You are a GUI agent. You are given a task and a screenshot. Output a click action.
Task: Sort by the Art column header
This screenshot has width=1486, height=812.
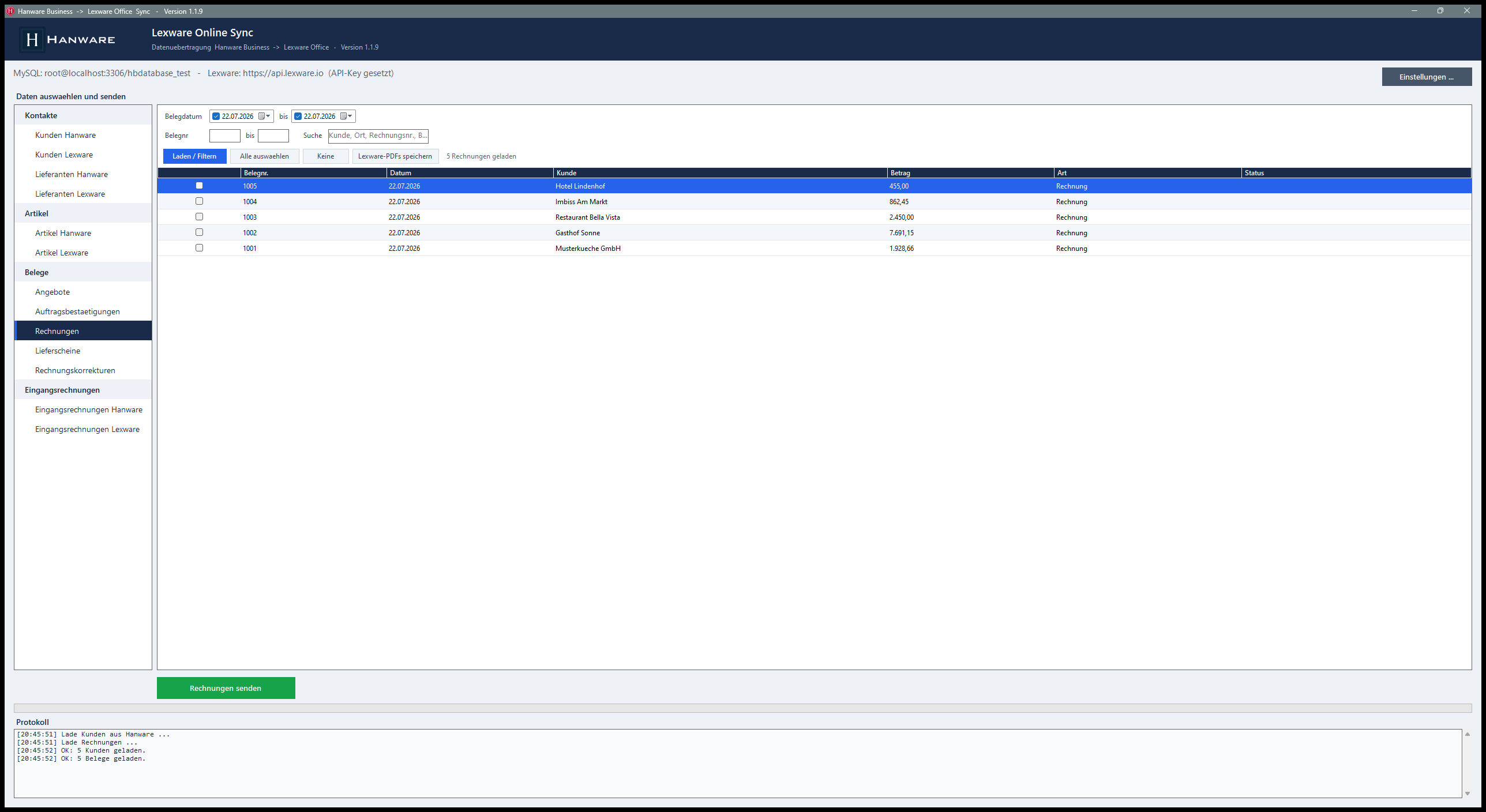click(x=1147, y=173)
